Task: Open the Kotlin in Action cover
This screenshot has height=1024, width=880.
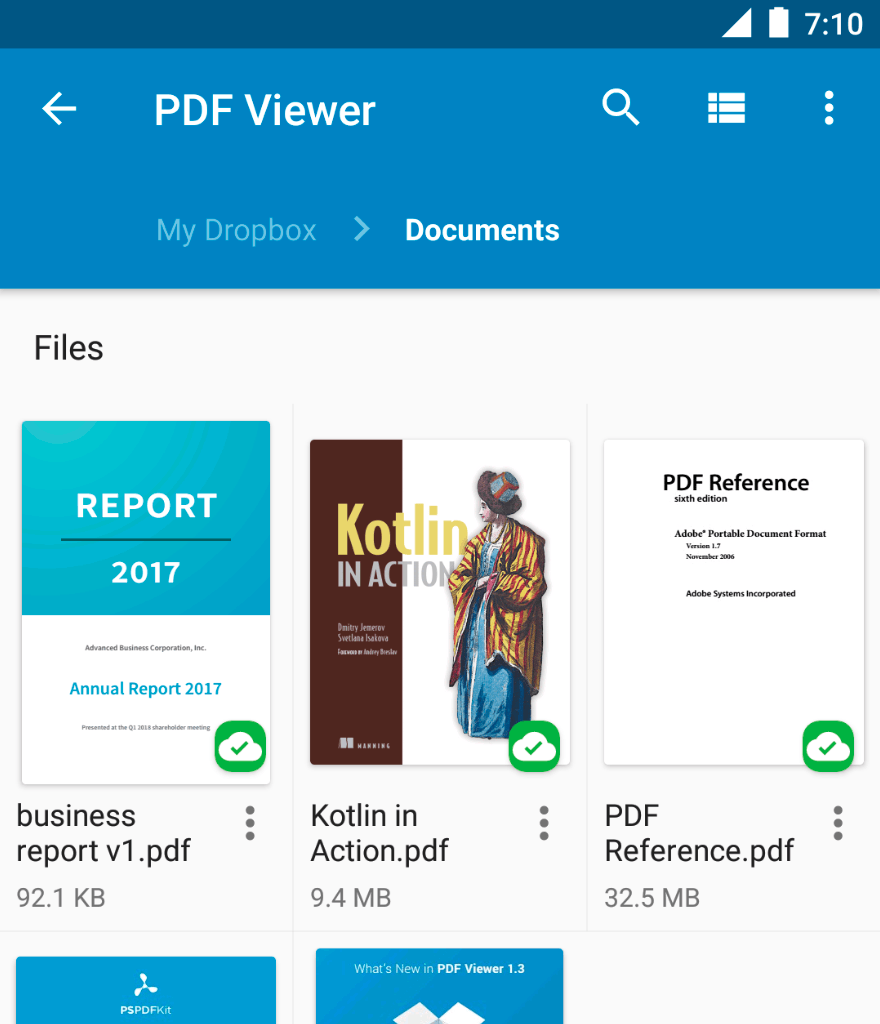Action: (x=440, y=600)
